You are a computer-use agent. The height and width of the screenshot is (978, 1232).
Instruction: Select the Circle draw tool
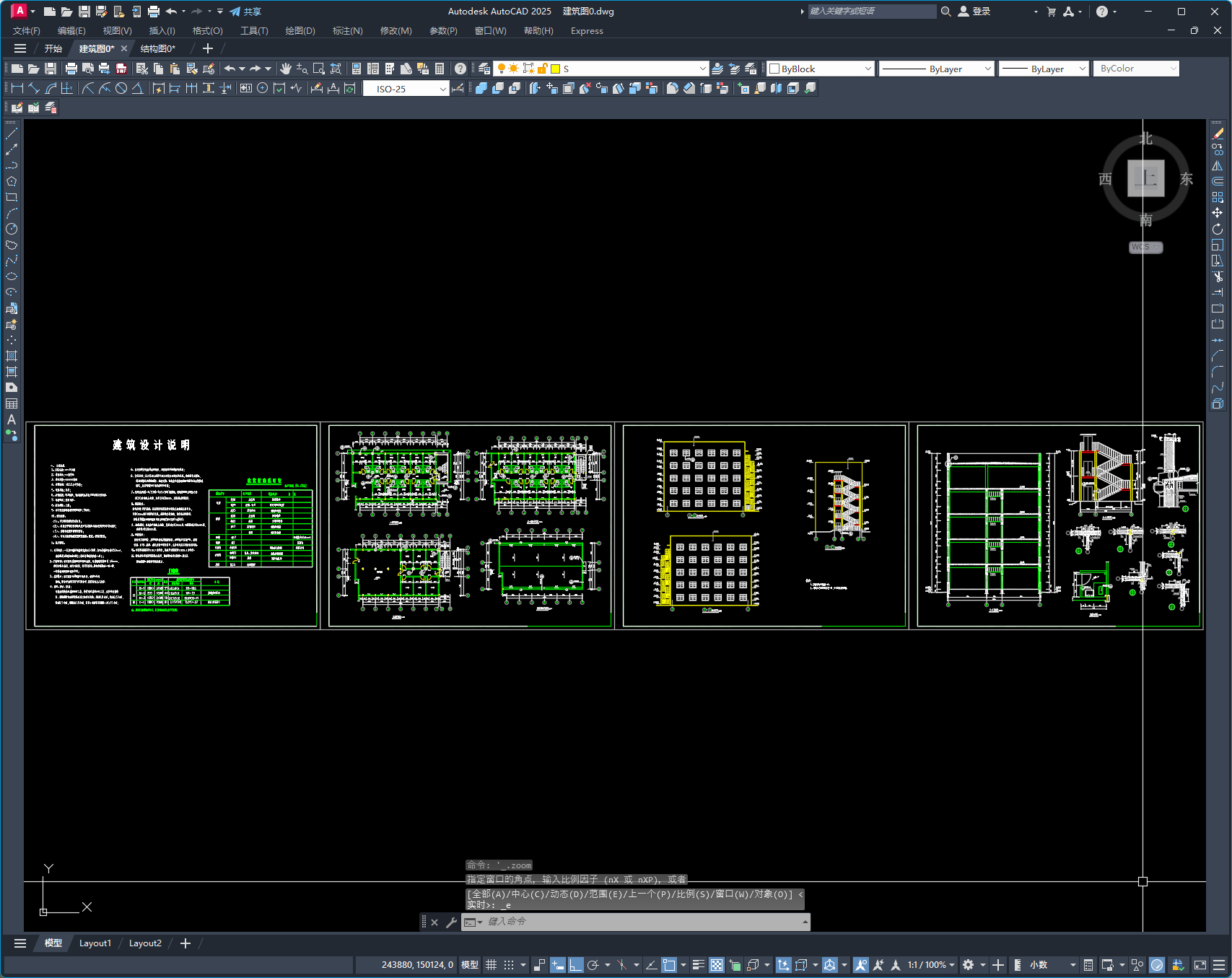coord(12,229)
